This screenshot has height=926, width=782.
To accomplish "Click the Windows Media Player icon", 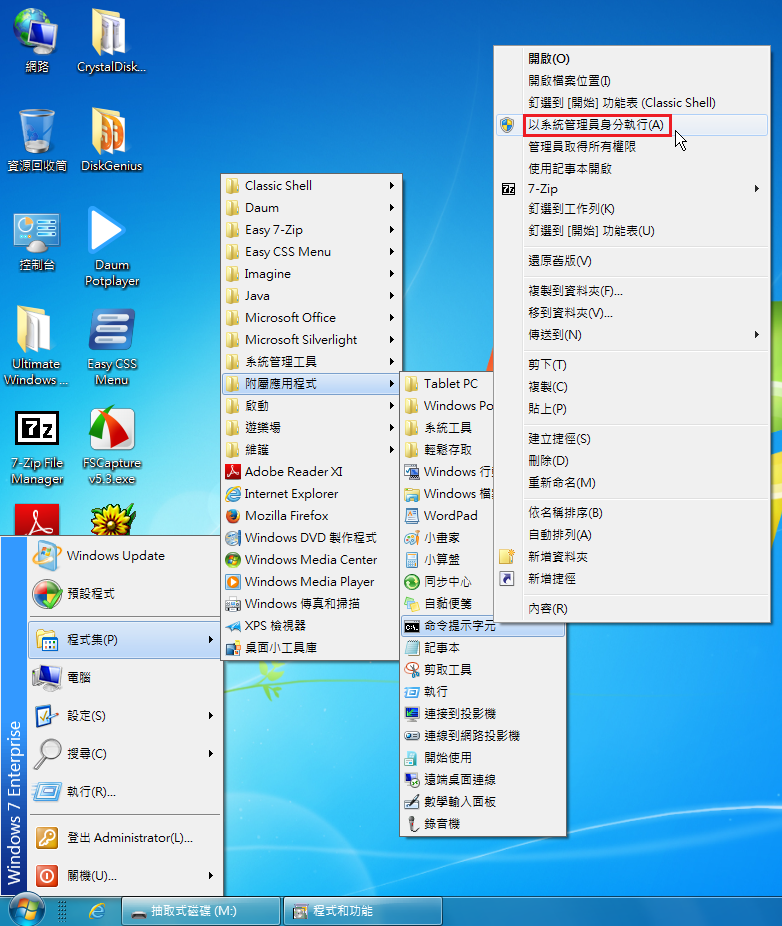I will [x=233, y=582].
